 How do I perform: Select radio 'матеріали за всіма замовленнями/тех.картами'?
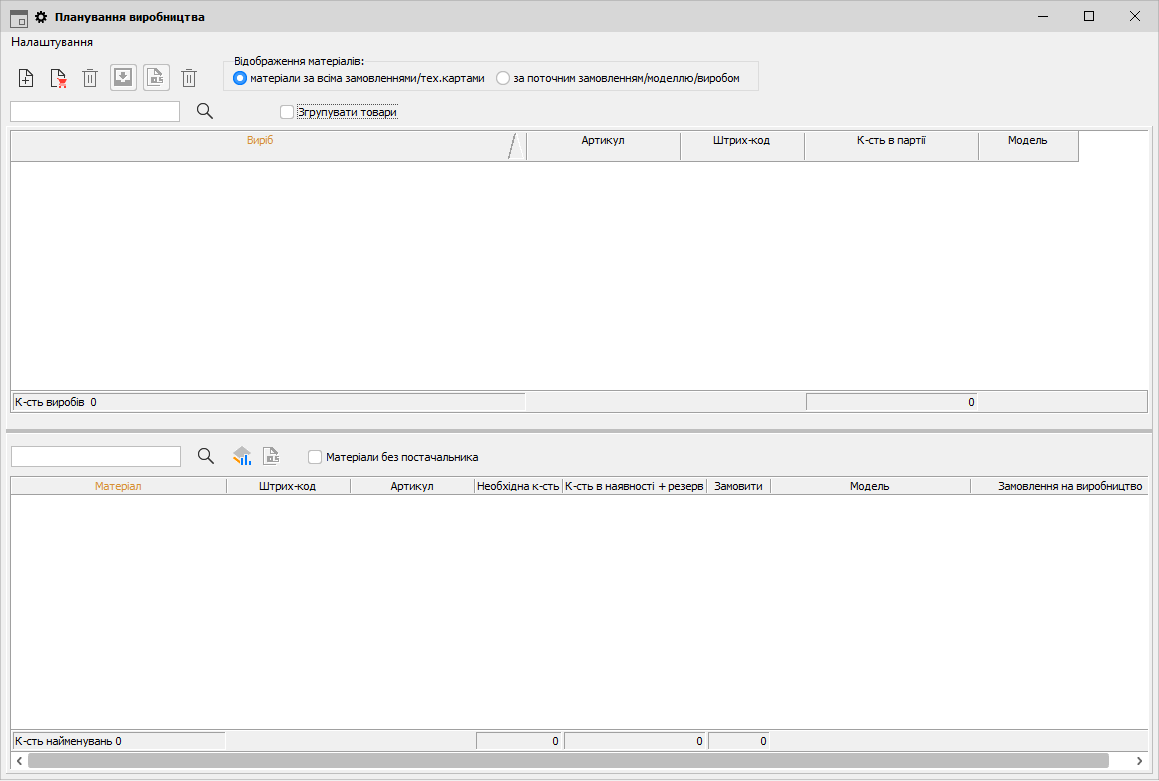click(x=240, y=78)
